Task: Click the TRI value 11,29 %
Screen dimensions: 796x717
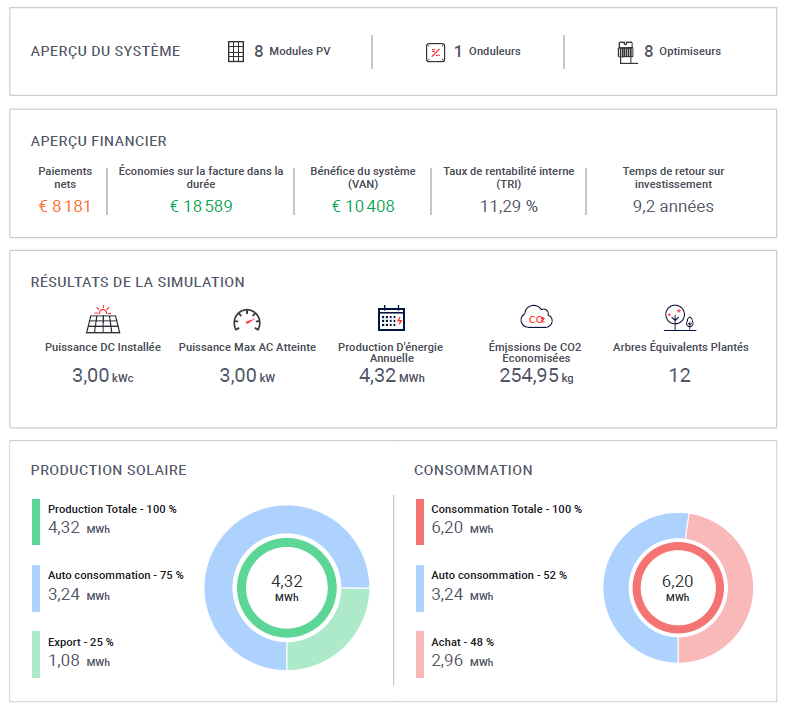Action: point(508,207)
